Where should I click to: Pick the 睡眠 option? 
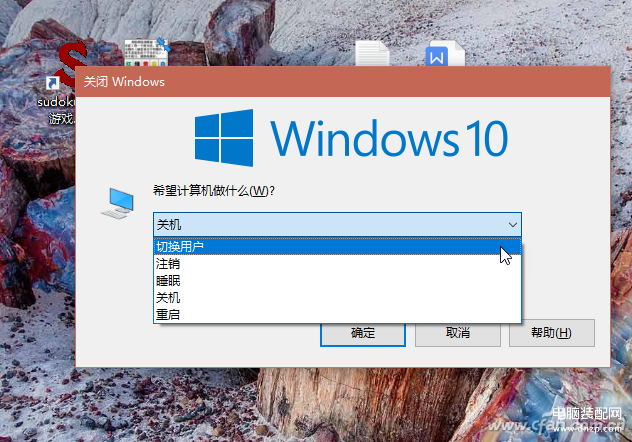337,280
